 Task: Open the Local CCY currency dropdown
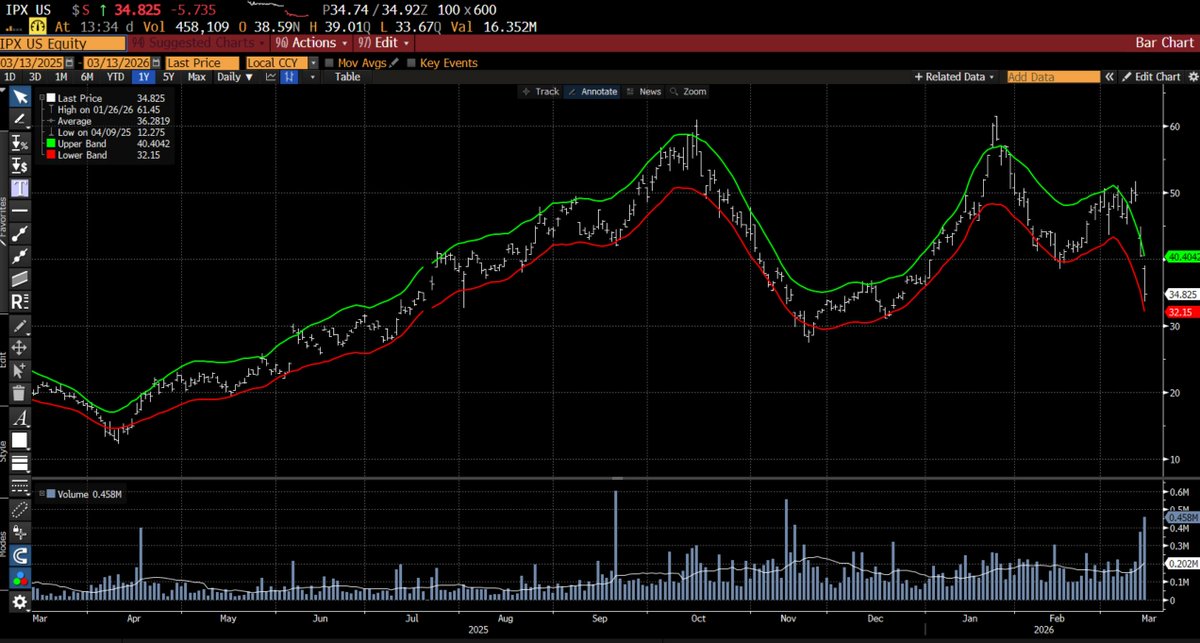click(313, 63)
